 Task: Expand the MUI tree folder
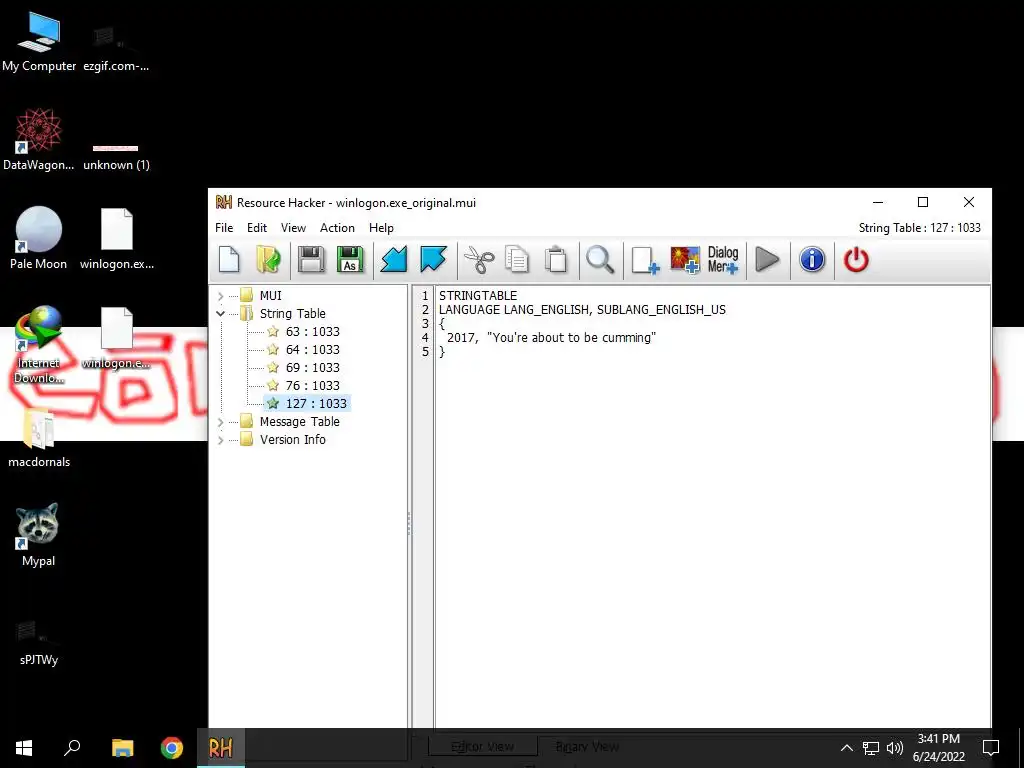[221, 296]
